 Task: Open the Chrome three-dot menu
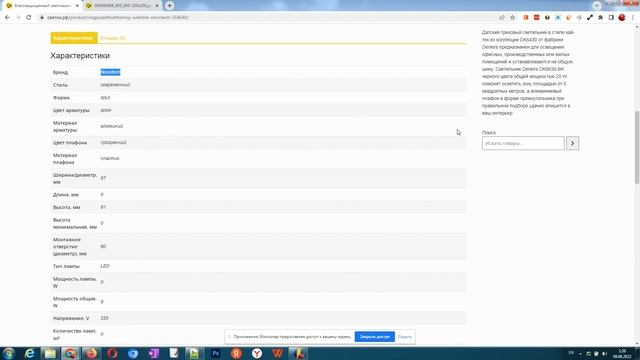pos(633,18)
